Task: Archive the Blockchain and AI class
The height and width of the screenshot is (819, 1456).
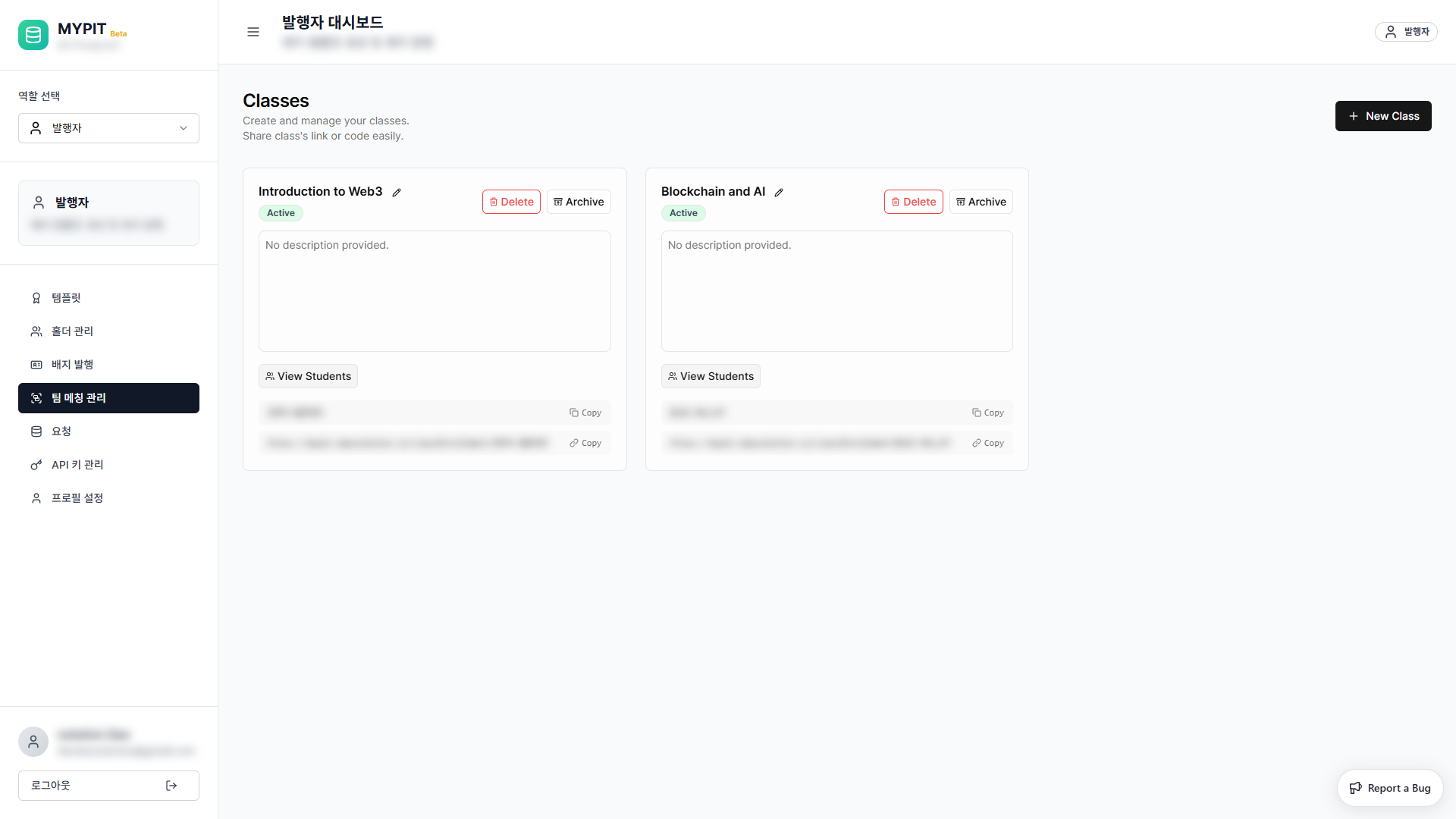Action: click(x=981, y=202)
